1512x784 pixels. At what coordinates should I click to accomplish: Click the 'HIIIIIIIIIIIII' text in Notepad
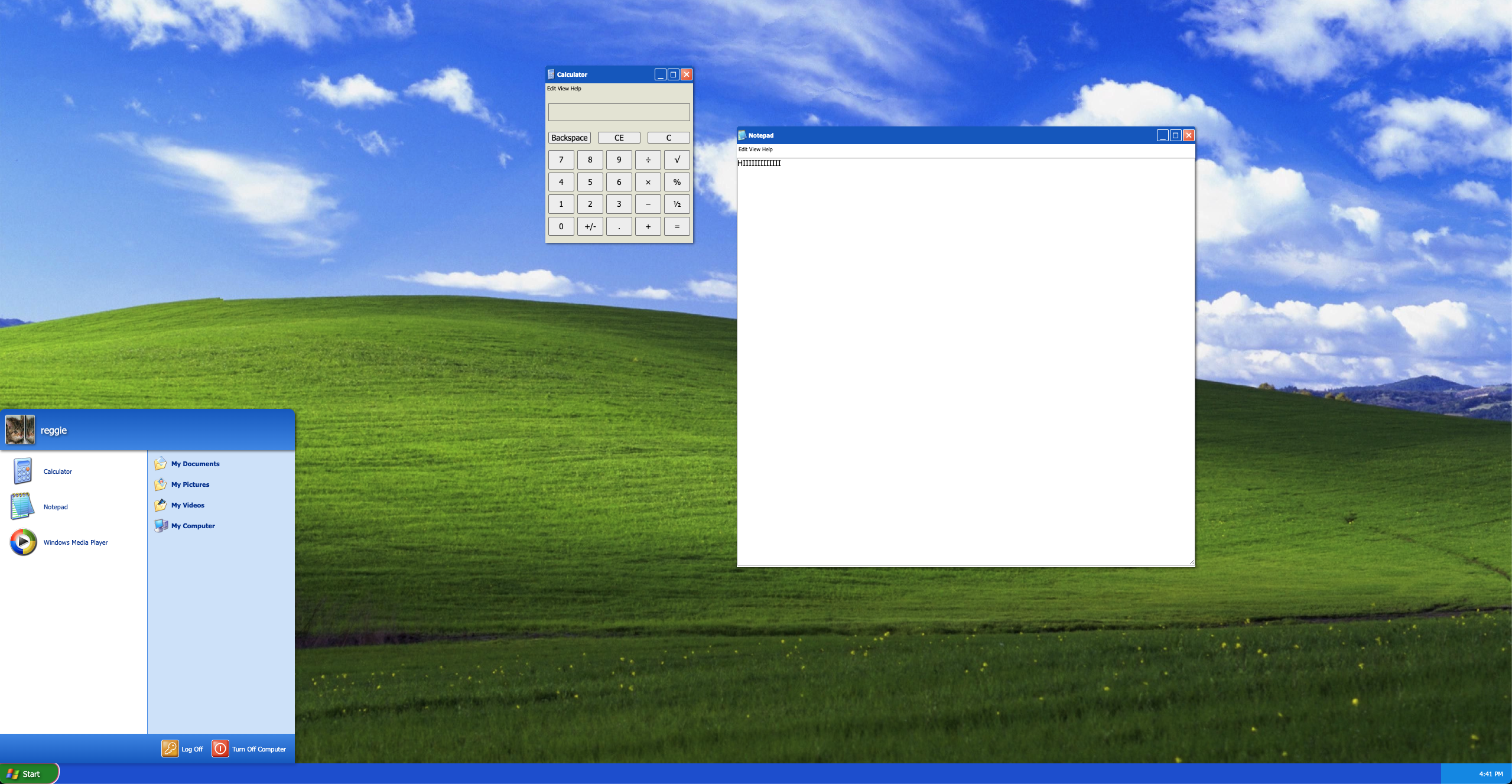click(x=759, y=163)
